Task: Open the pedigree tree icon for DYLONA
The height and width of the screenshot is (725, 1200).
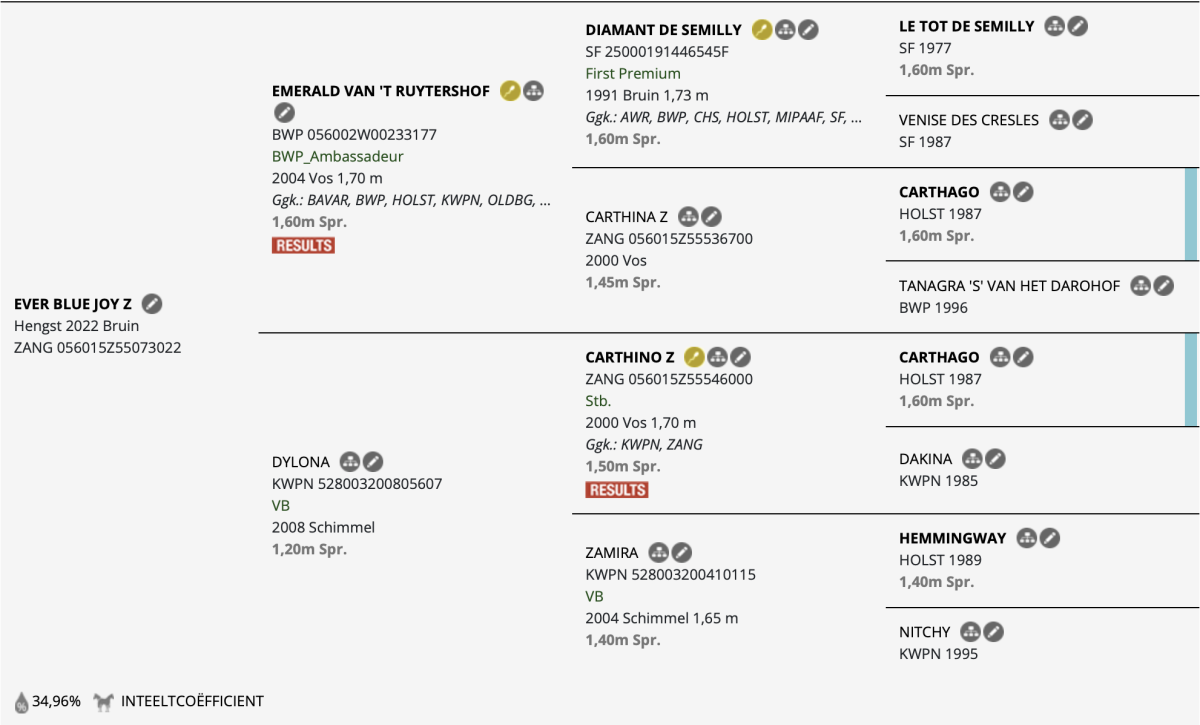Action: pyautogui.click(x=349, y=462)
